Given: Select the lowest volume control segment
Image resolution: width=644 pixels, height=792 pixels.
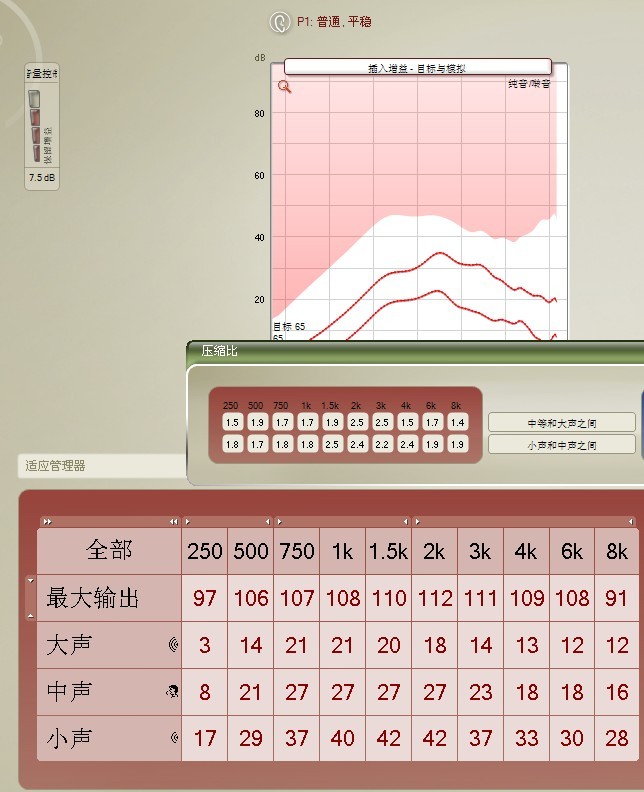Looking at the screenshot, I should tap(36, 154).
